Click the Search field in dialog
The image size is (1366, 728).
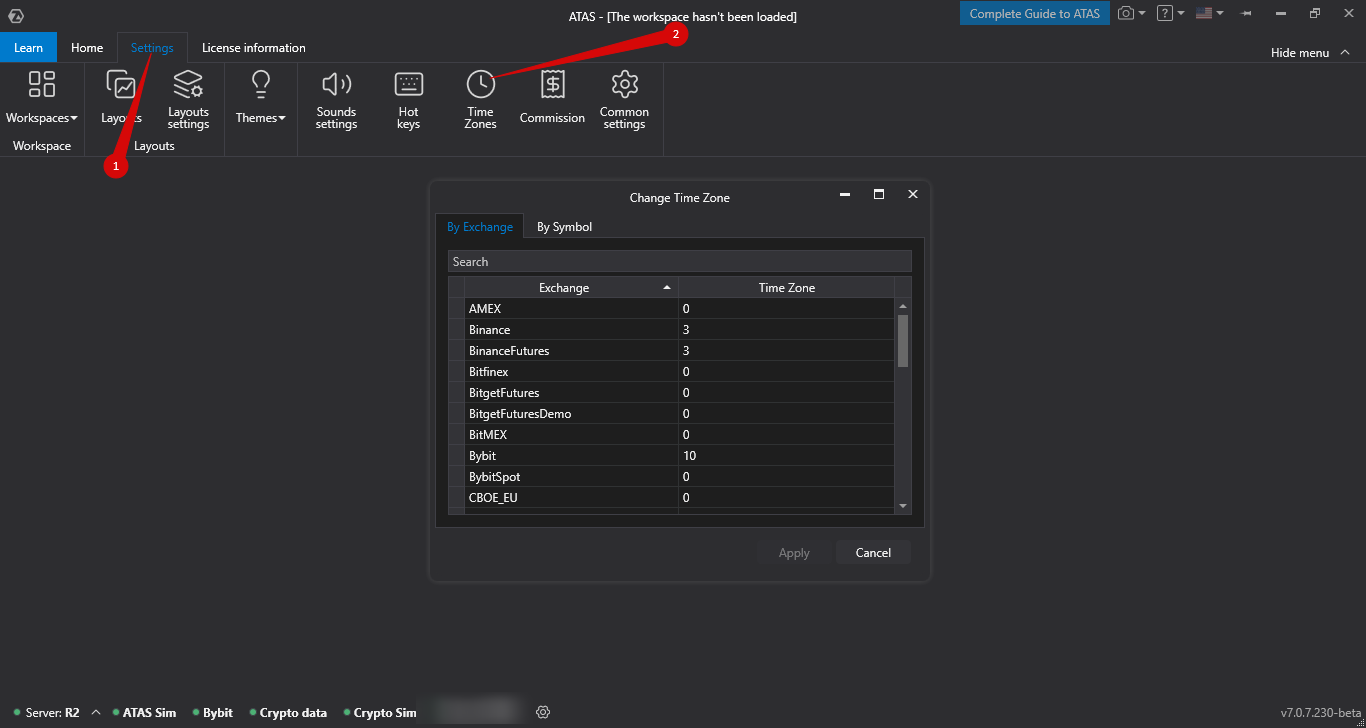pyautogui.click(x=680, y=261)
